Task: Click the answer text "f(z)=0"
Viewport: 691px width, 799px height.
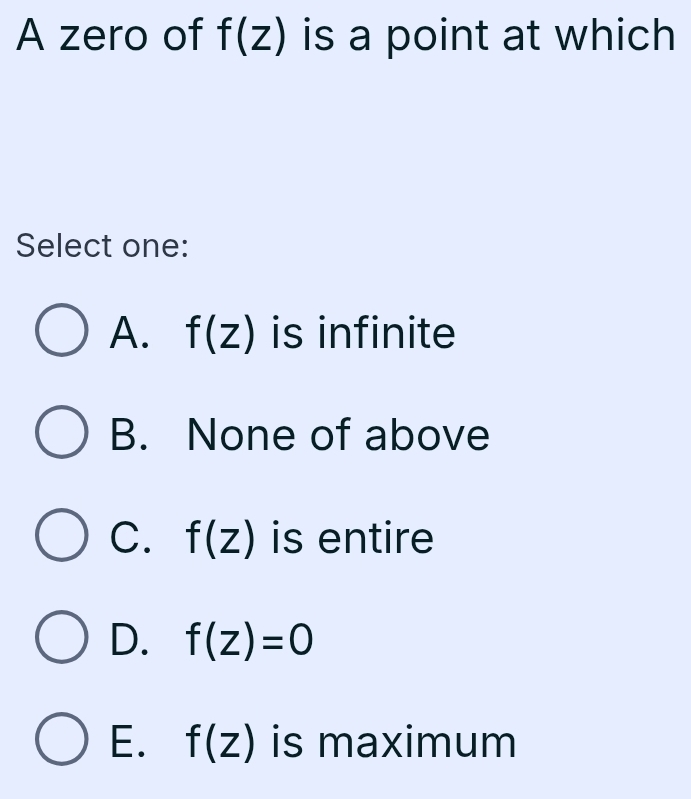Action: 250,640
